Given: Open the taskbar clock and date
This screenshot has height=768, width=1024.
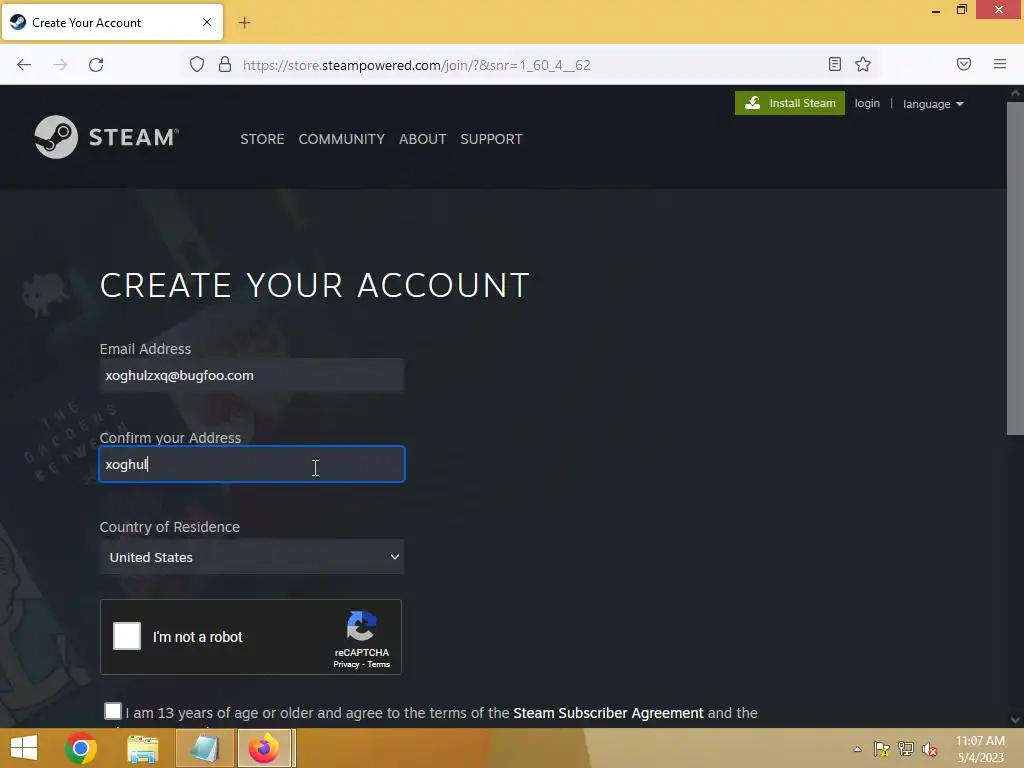Looking at the screenshot, I should coord(980,749).
